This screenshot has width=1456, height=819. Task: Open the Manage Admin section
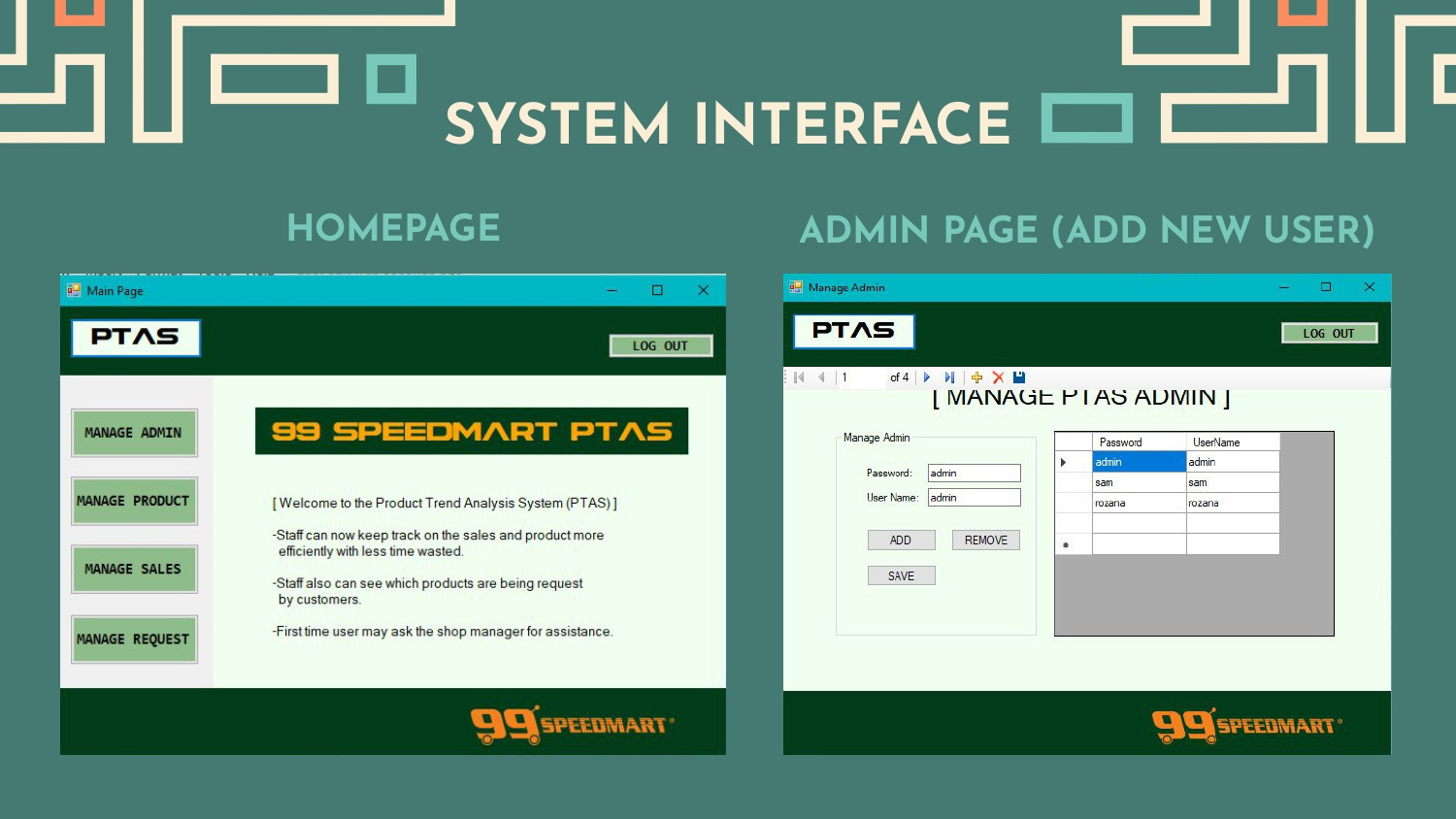tap(134, 433)
